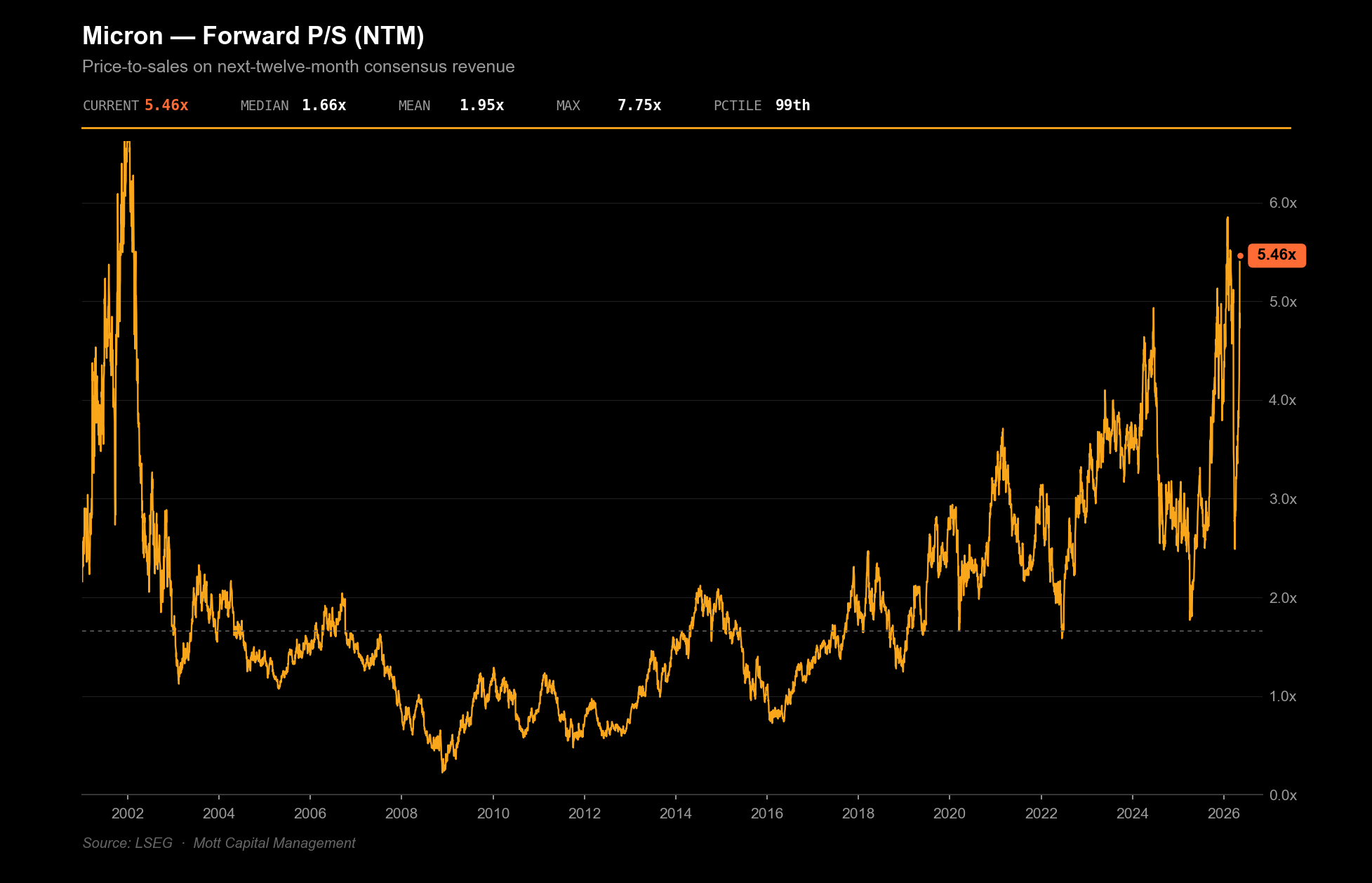
Task: Click the MAX label in the stats row
Action: [x=568, y=105]
